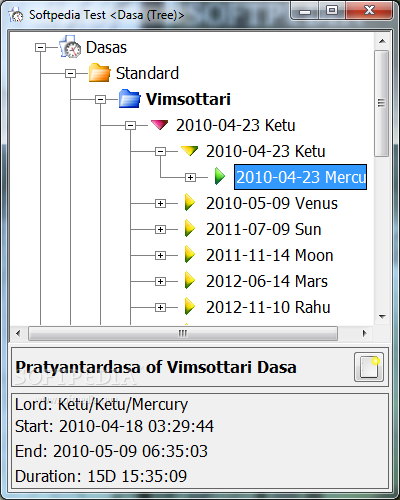This screenshot has height=500, width=400.
Task: Click the Pratyantardasa of Vimsottari Dasa heading
Action: coord(156,367)
